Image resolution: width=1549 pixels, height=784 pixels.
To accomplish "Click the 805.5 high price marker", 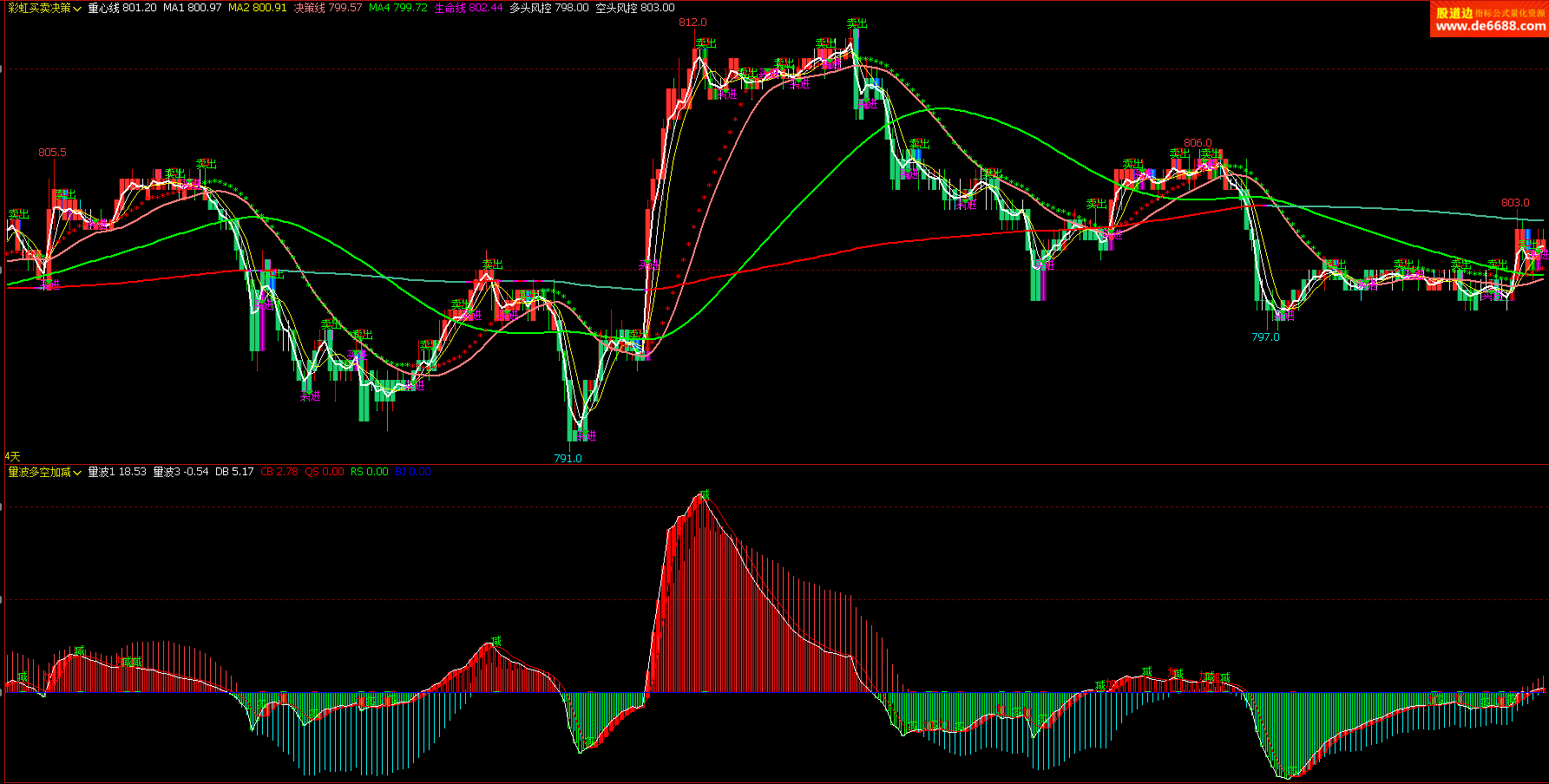I will coord(52,153).
